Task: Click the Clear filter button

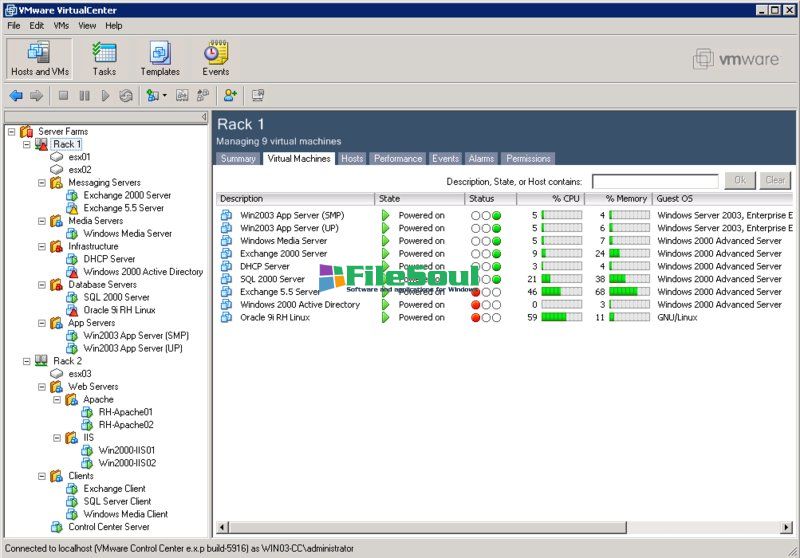Action: 775,181
